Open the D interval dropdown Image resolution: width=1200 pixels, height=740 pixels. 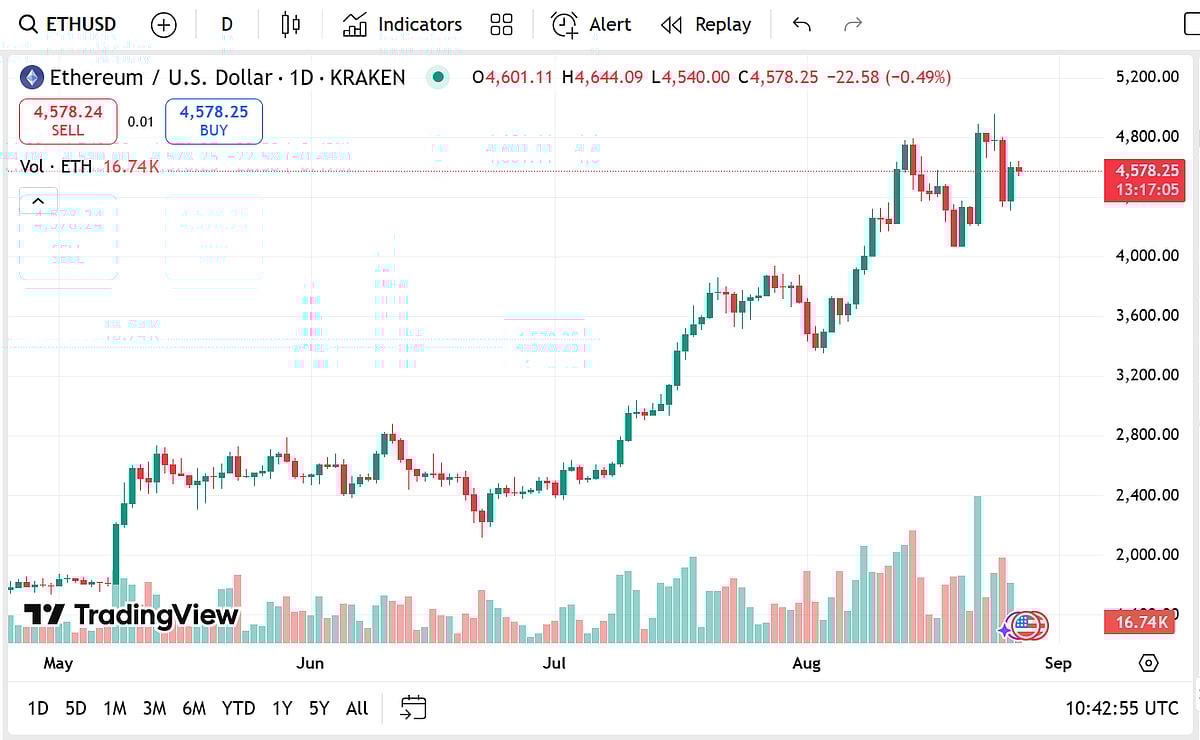coord(226,24)
